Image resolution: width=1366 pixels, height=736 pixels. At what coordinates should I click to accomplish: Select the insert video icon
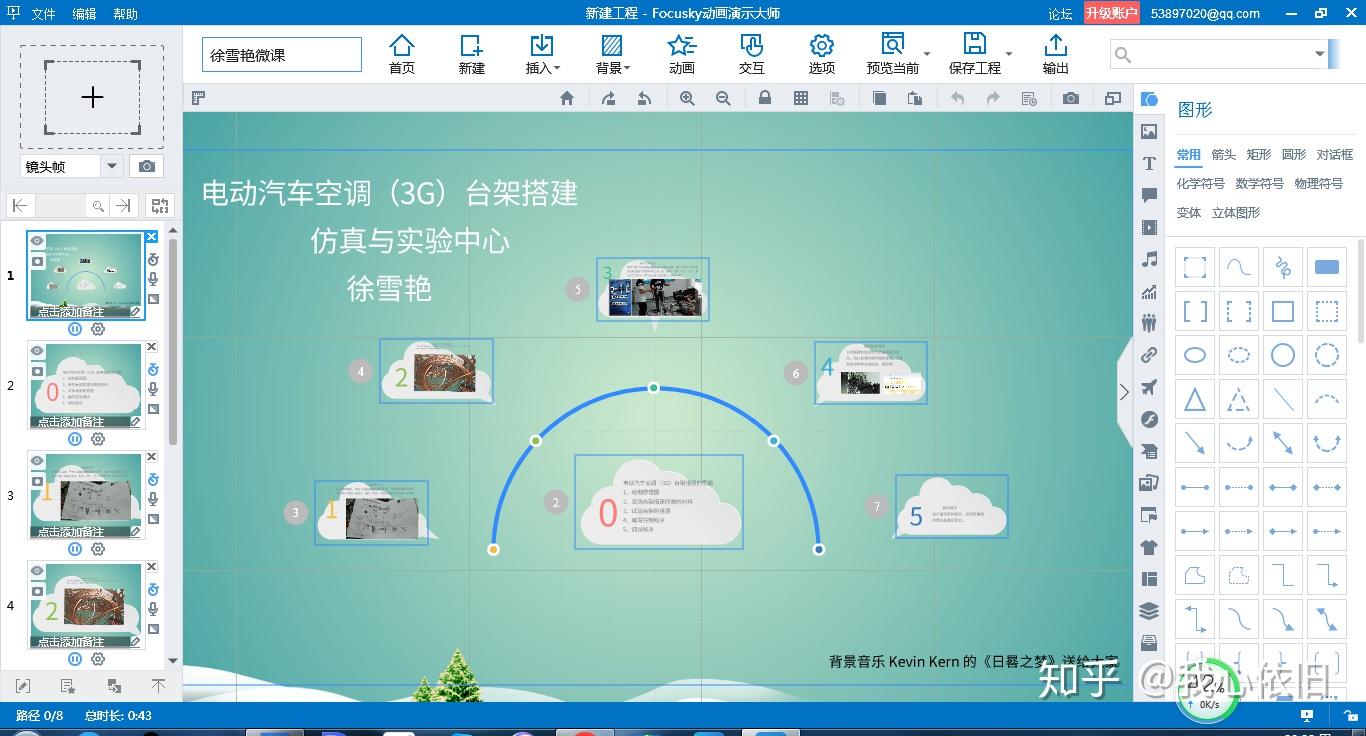1149,227
